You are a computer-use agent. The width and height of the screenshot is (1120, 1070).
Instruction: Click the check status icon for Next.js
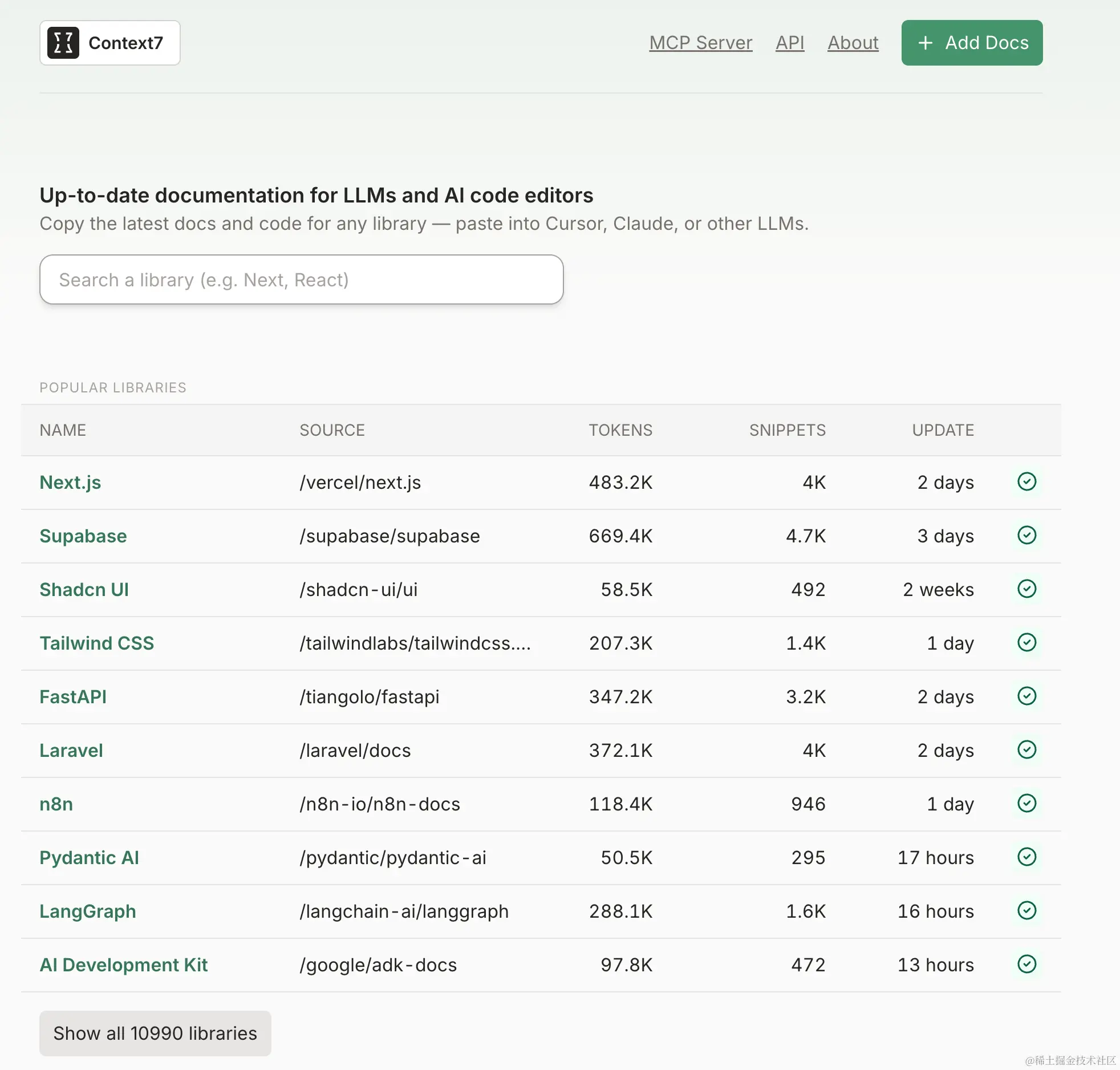[x=1026, y=482]
